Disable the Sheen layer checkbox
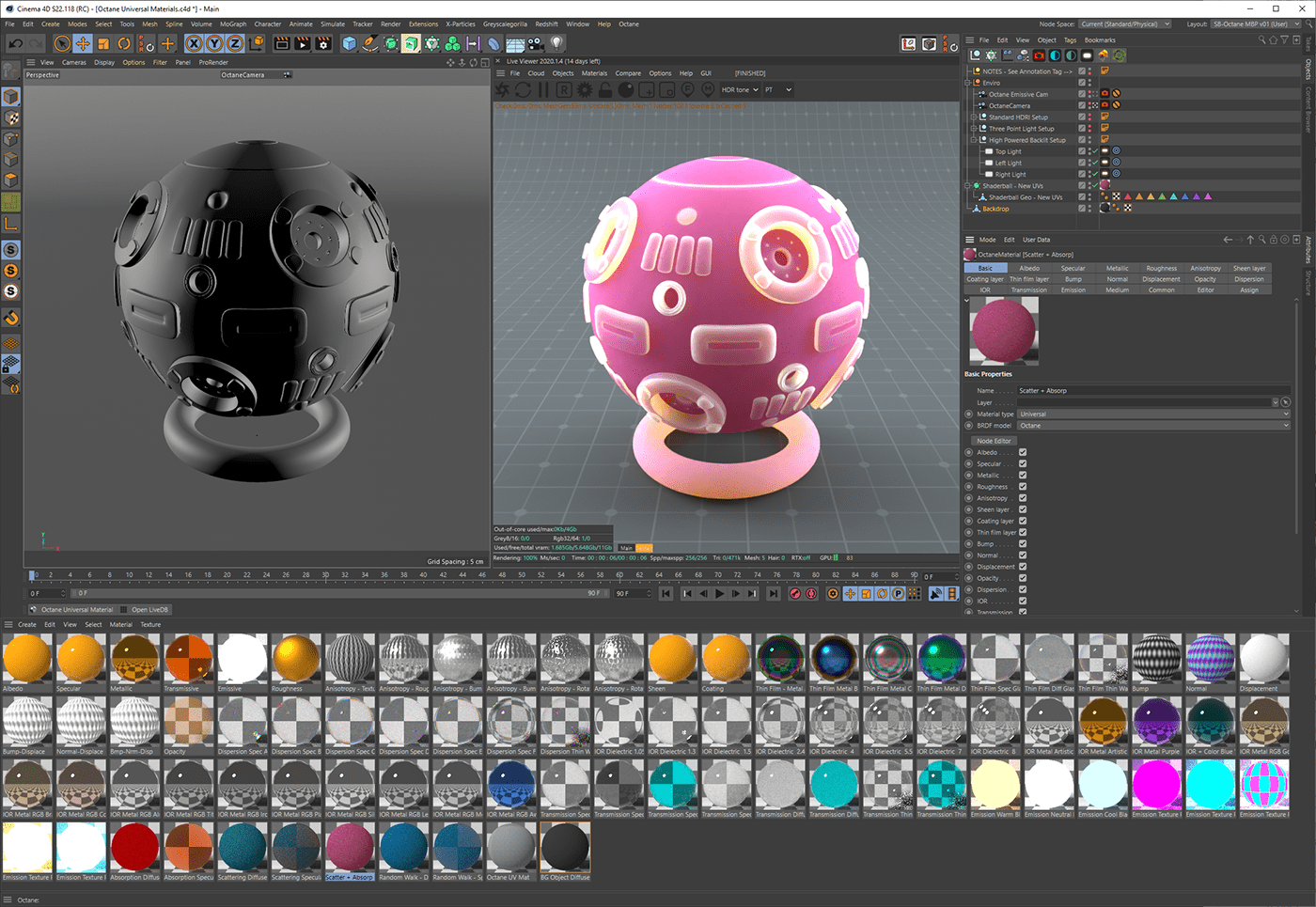The image size is (1316, 907). [1023, 509]
